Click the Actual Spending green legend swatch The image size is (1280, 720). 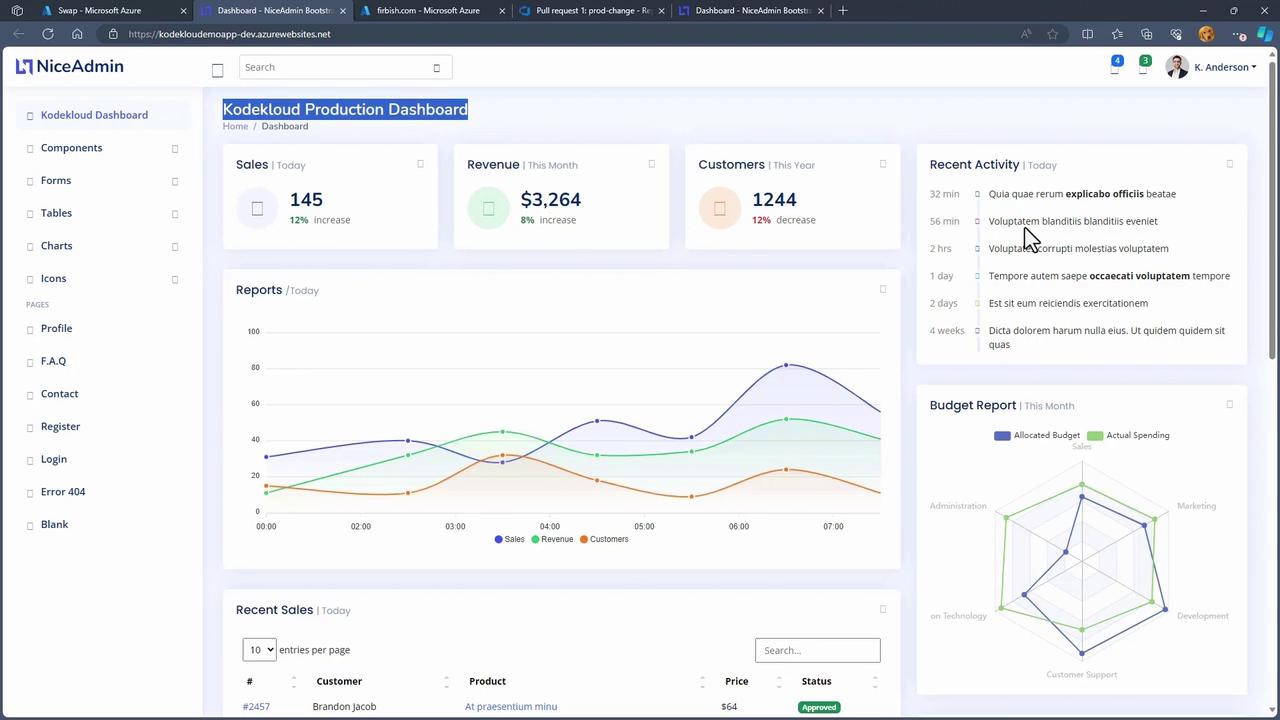pos(1095,435)
